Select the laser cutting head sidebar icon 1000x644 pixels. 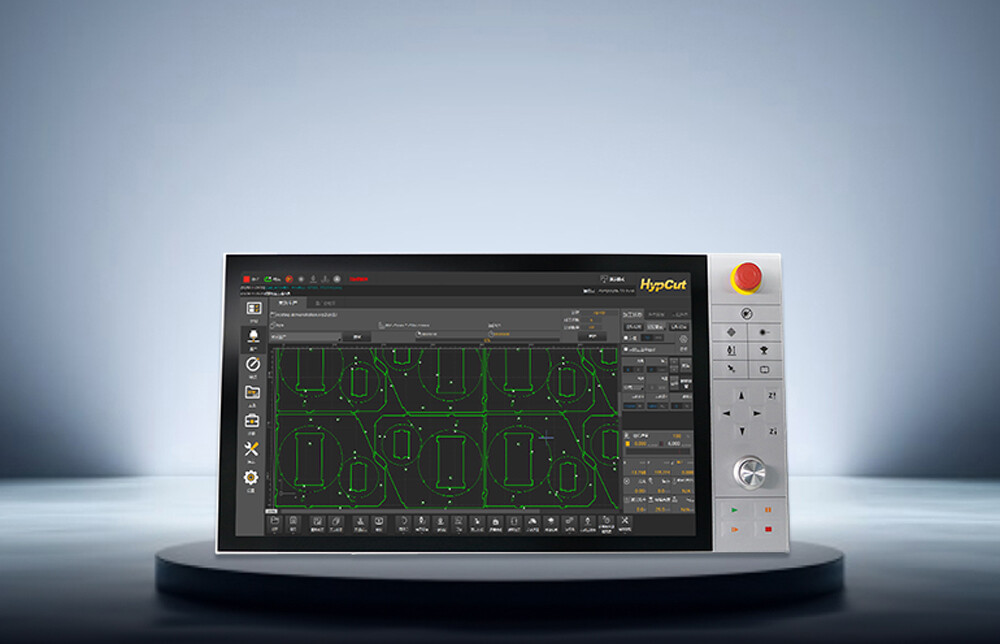click(x=253, y=336)
